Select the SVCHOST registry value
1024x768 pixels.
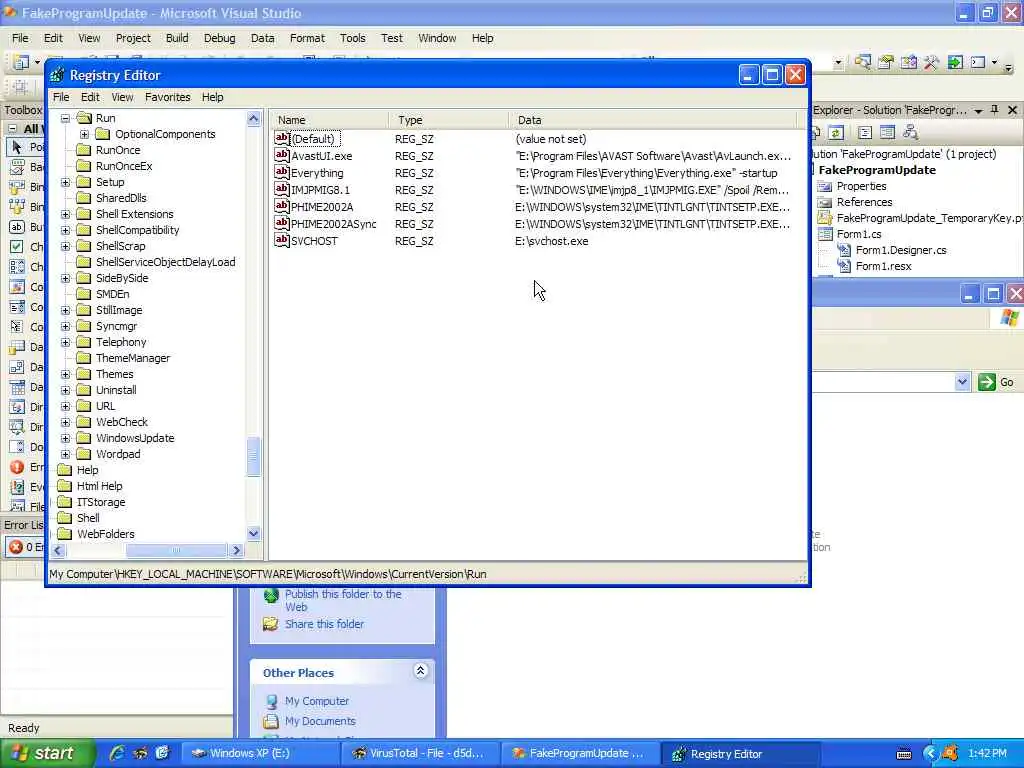(x=314, y=241)
